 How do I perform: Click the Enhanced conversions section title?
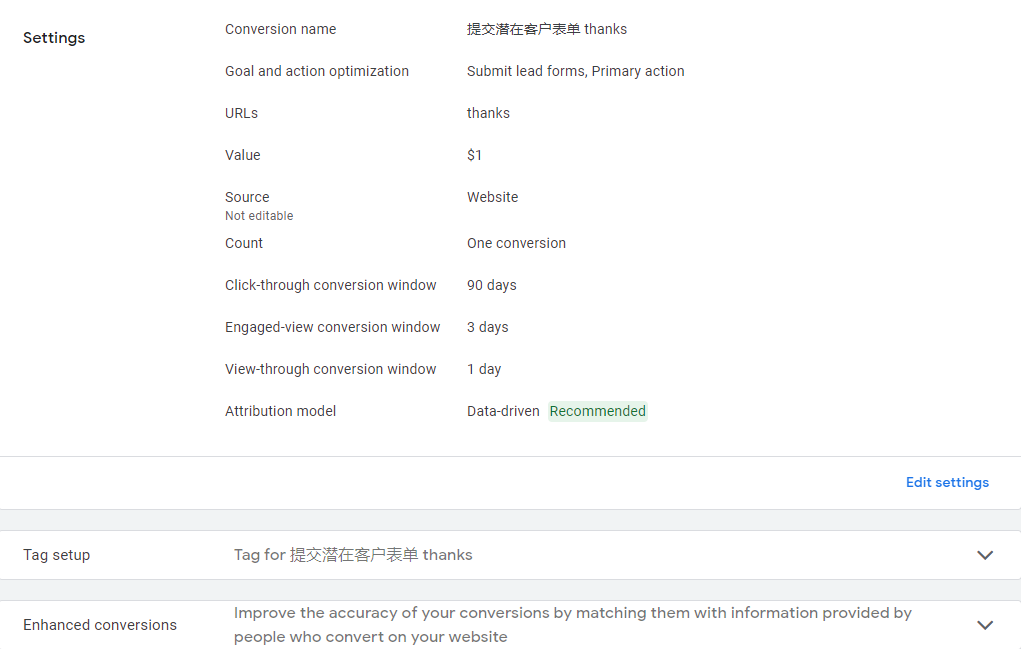coord(100,625)
